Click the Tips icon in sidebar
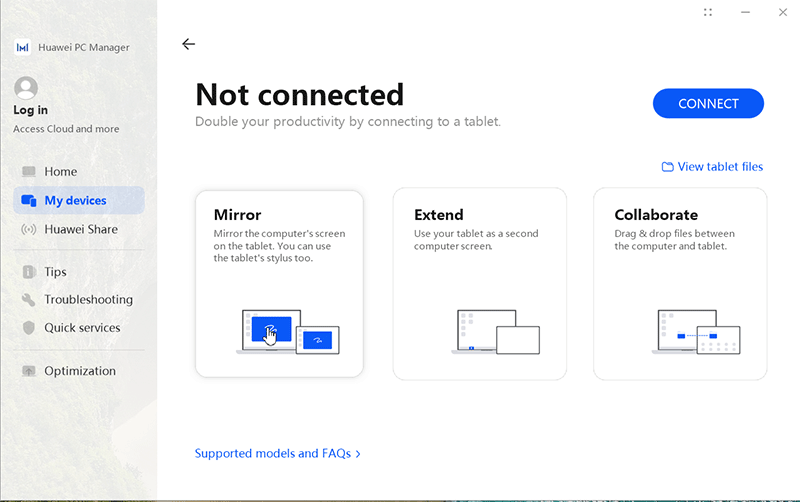This screenshot has width=800, height=502. click(x=28, y=272)
